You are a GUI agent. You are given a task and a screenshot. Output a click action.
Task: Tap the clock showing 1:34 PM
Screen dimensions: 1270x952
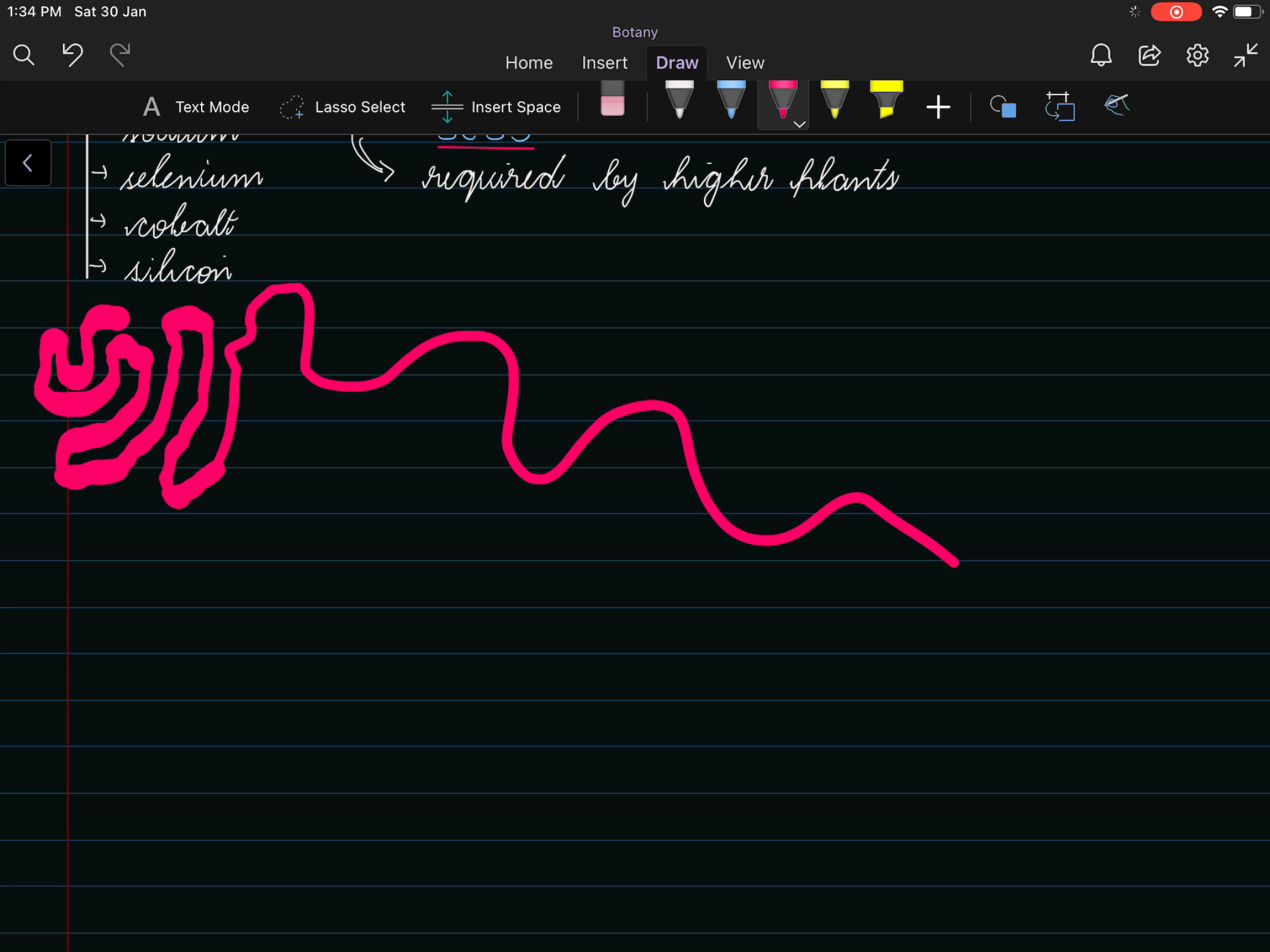pos(34,12)
